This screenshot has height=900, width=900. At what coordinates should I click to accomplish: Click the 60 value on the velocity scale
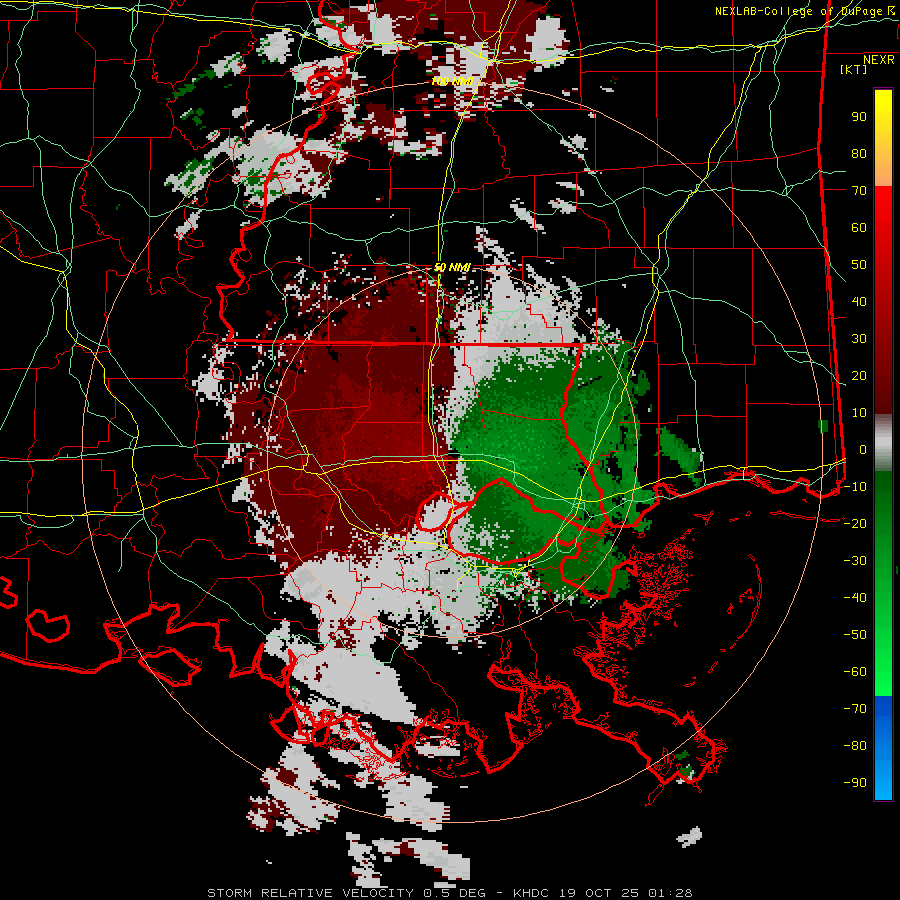(859, 227)
